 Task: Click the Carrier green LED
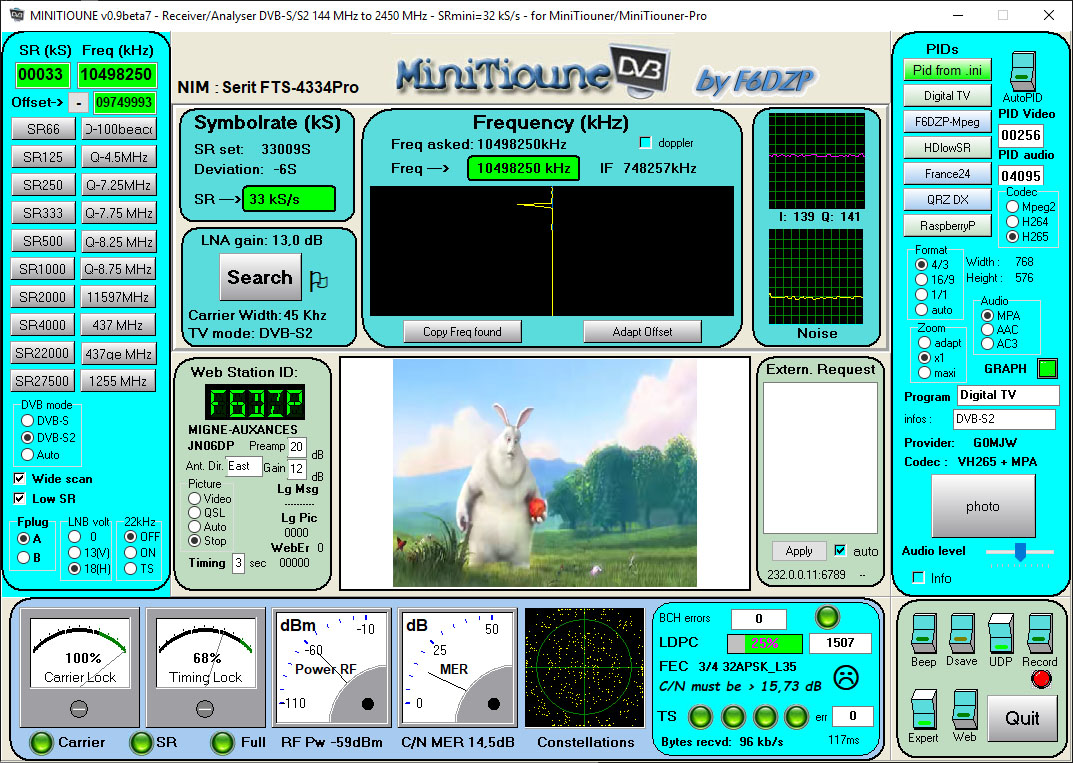pos(42,742)
